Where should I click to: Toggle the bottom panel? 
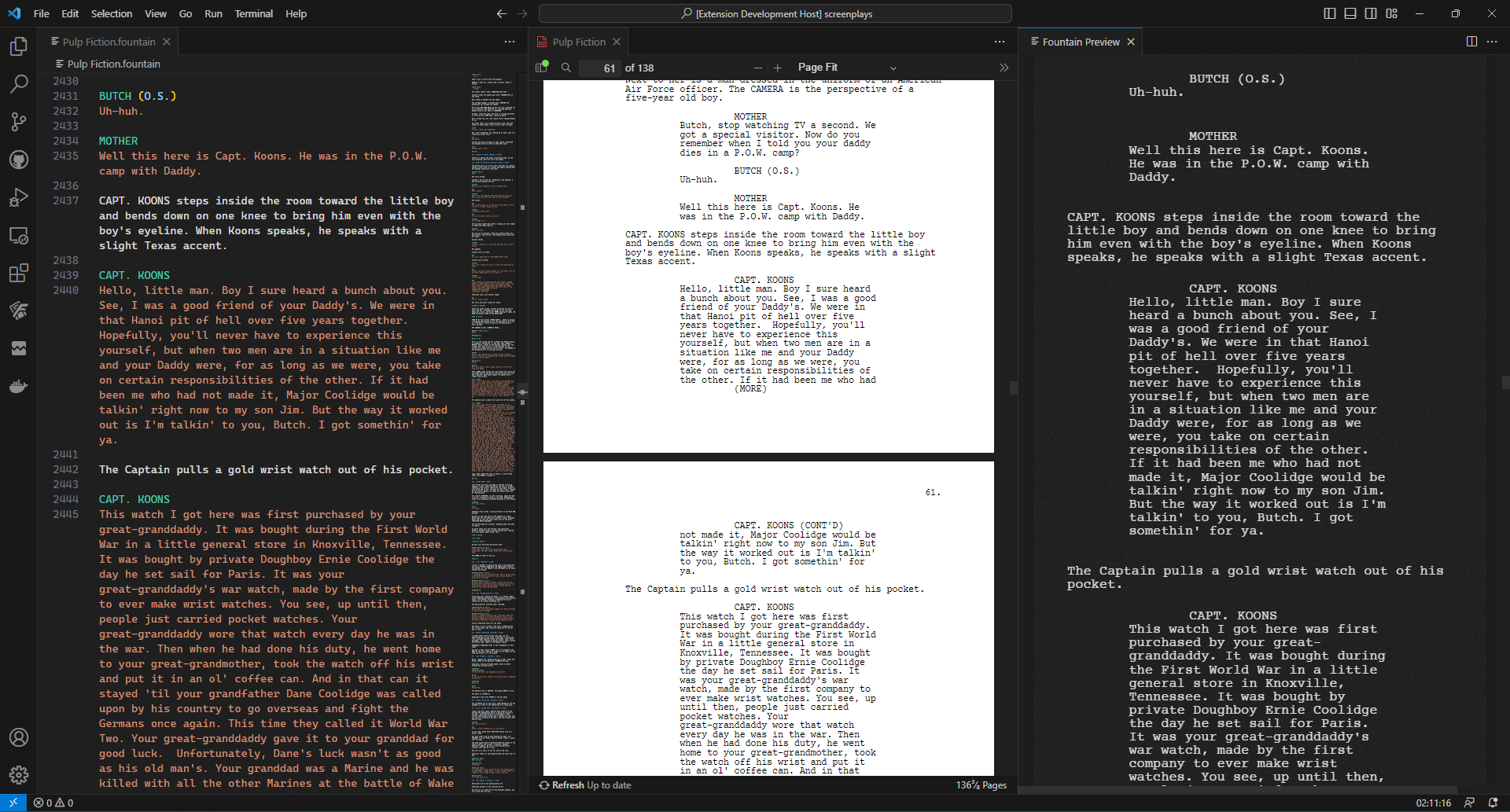1350,13
